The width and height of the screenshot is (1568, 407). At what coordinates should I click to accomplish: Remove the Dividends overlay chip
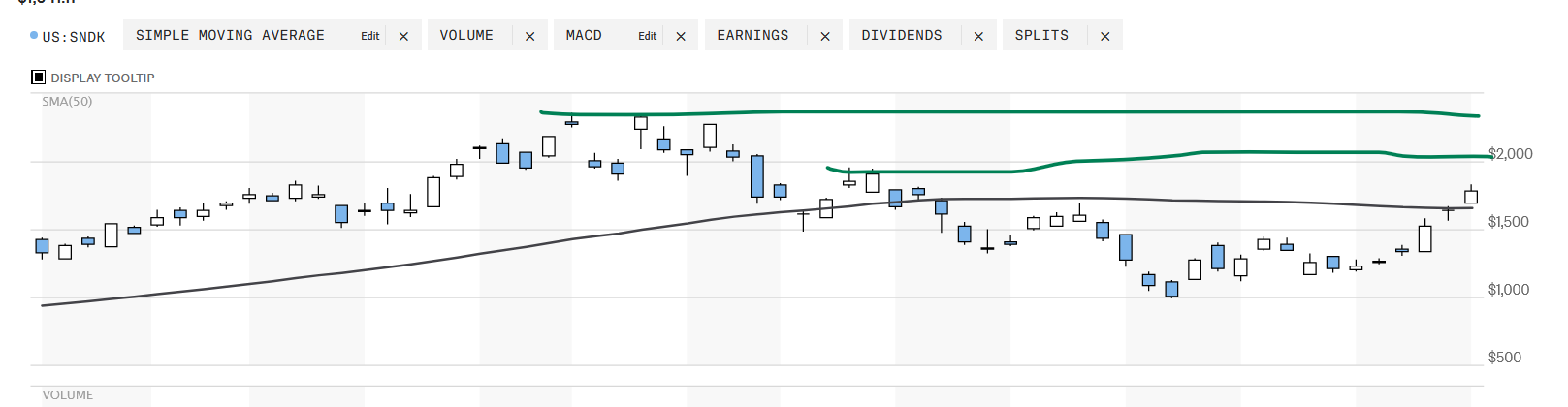click(x=978, y=36)
